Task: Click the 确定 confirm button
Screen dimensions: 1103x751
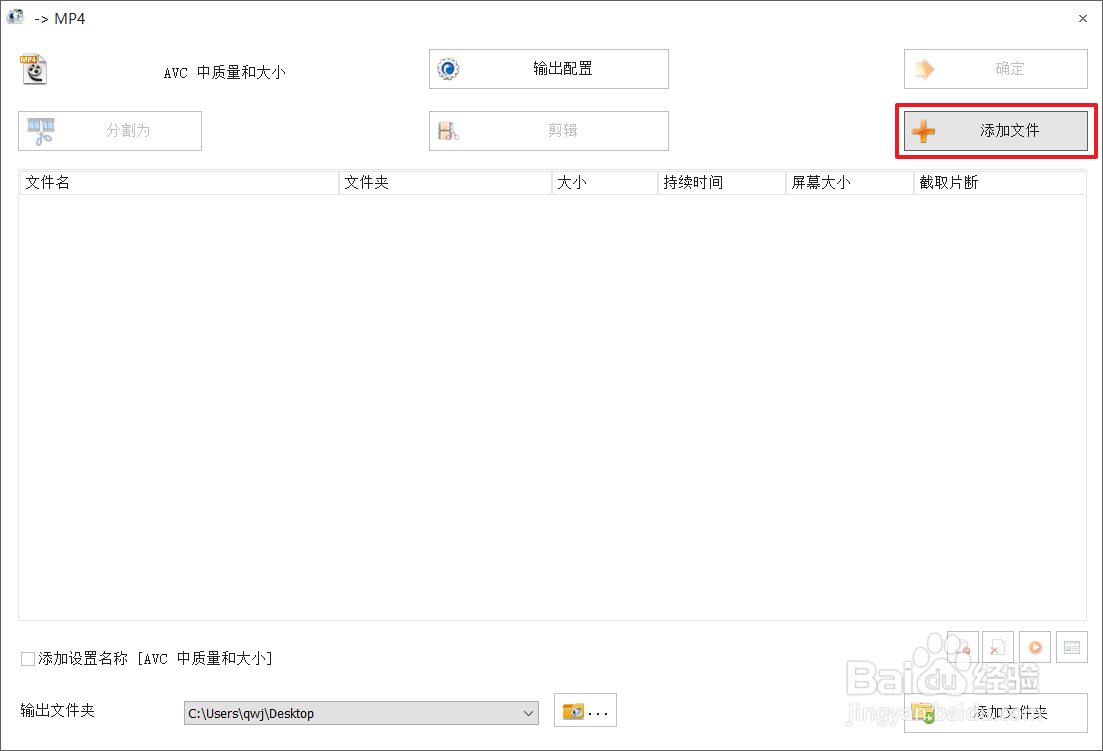Action: tap(995, 68)
